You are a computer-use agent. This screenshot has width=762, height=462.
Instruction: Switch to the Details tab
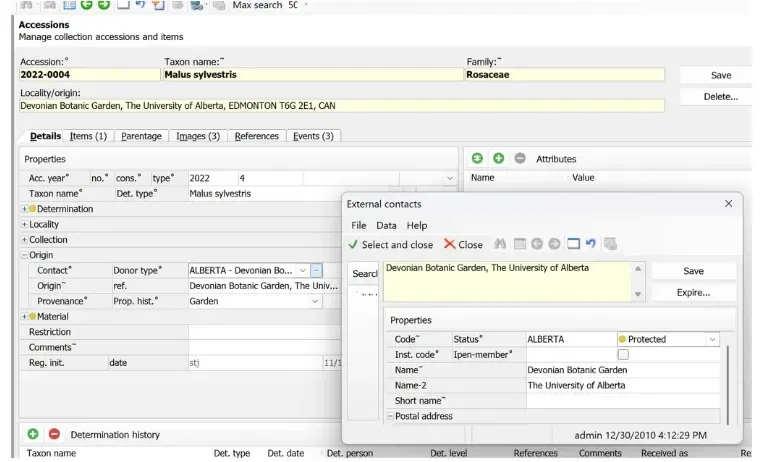tap(45, 136)
